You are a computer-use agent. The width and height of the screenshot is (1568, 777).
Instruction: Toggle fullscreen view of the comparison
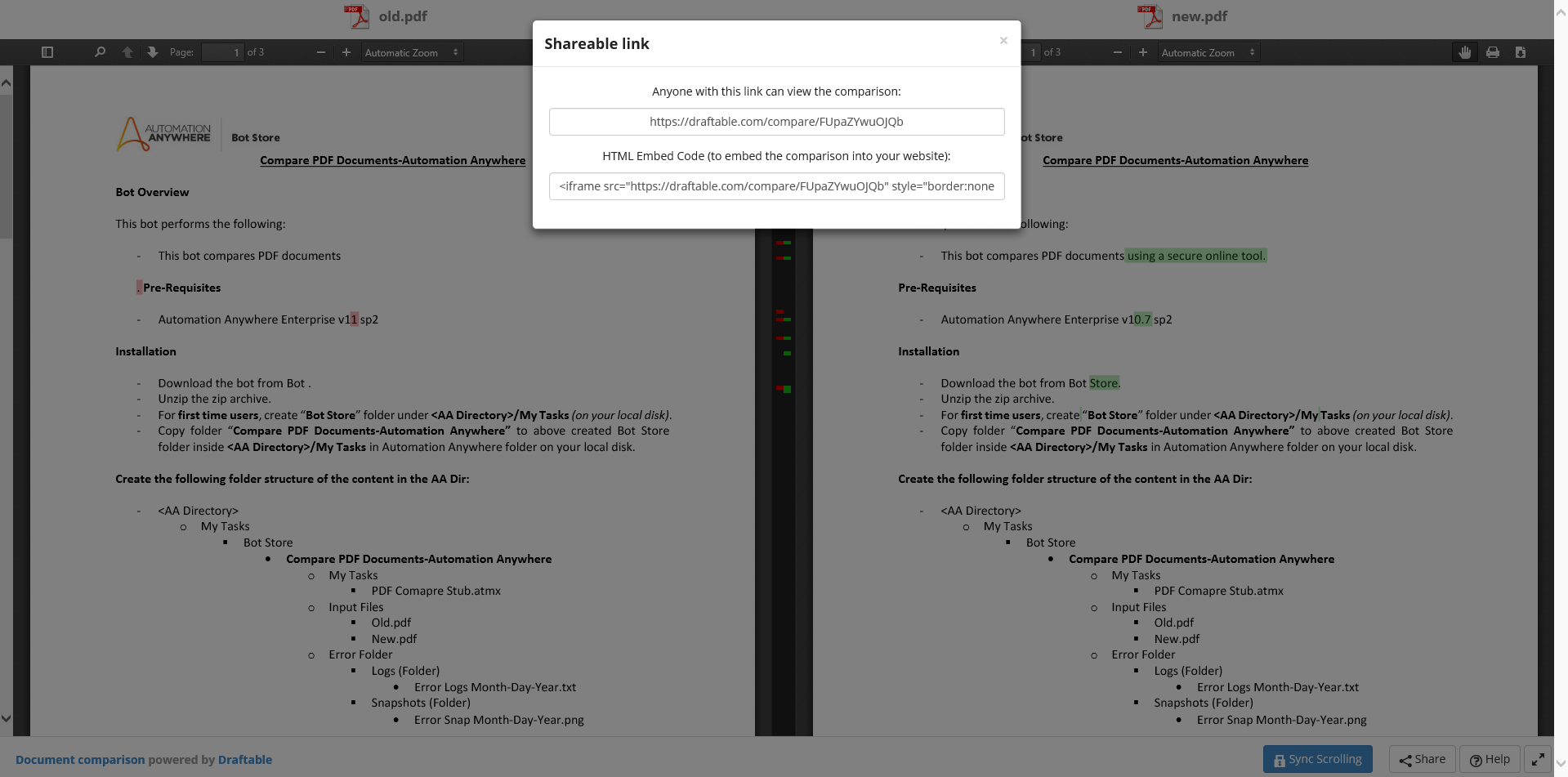coord(1538,760)
